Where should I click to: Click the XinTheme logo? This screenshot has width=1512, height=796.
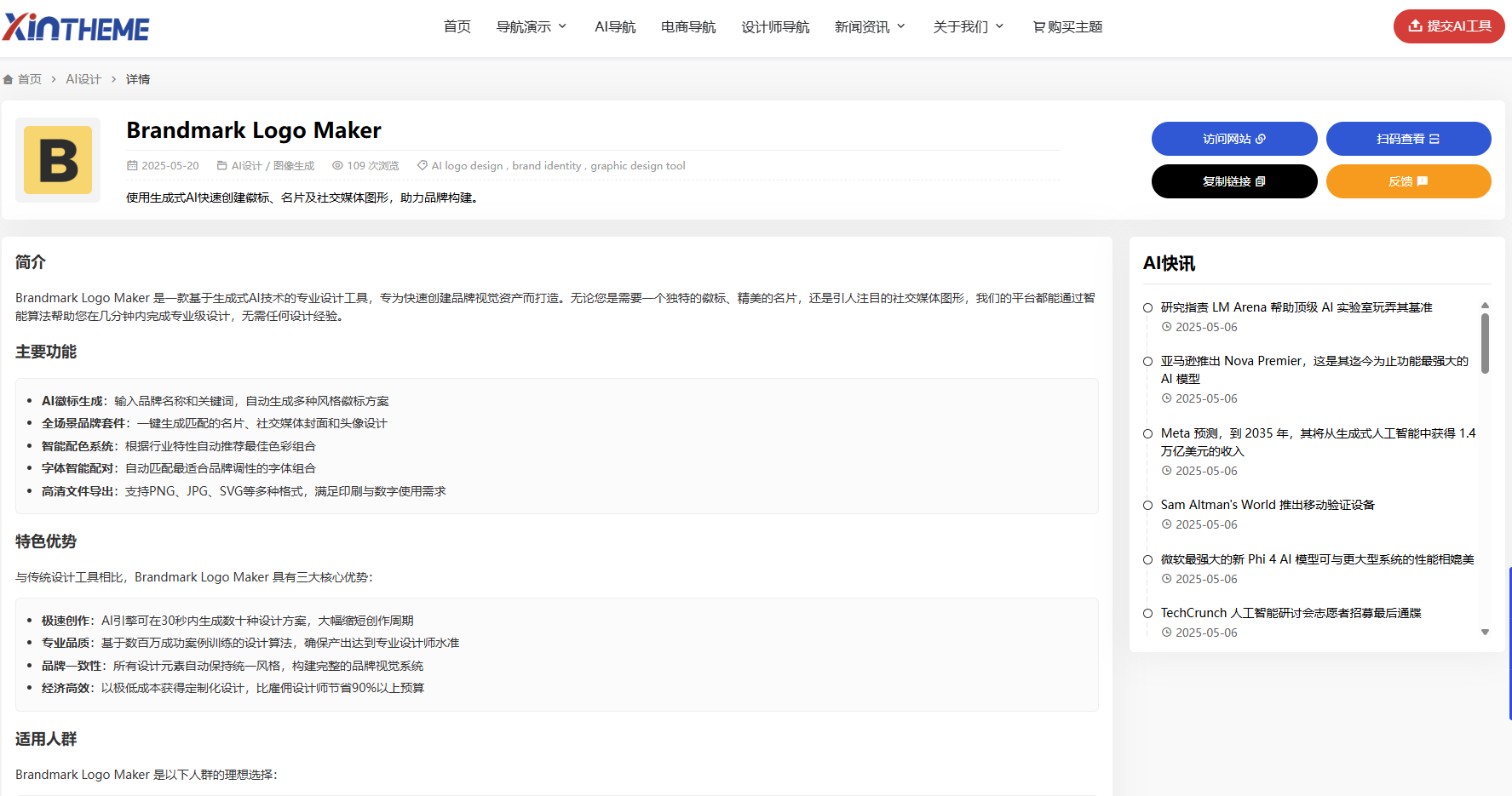pos(76,27)
